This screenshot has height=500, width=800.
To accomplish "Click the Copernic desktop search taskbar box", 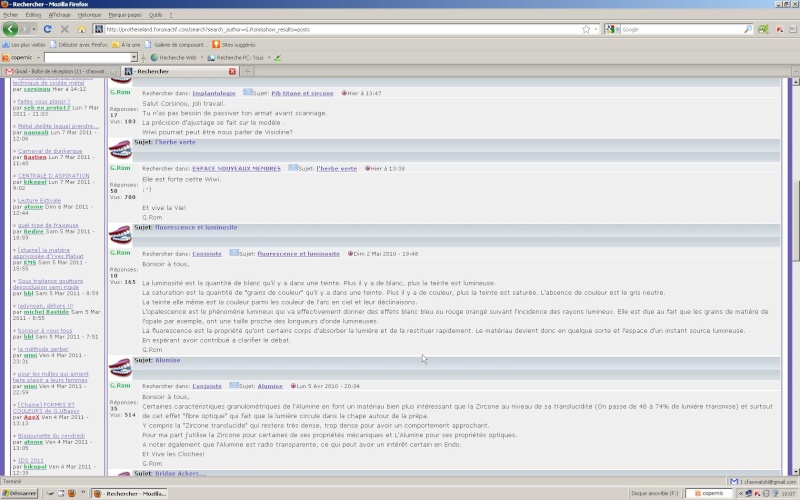I will tap(709, 493).
